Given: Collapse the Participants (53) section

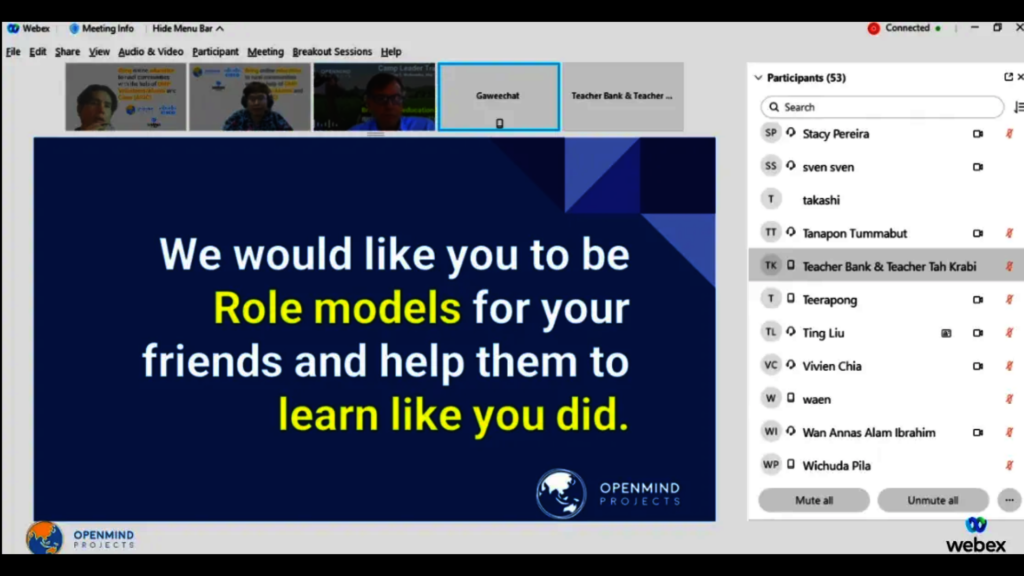Looking at the screenshot, I should [x=758, y=77].
